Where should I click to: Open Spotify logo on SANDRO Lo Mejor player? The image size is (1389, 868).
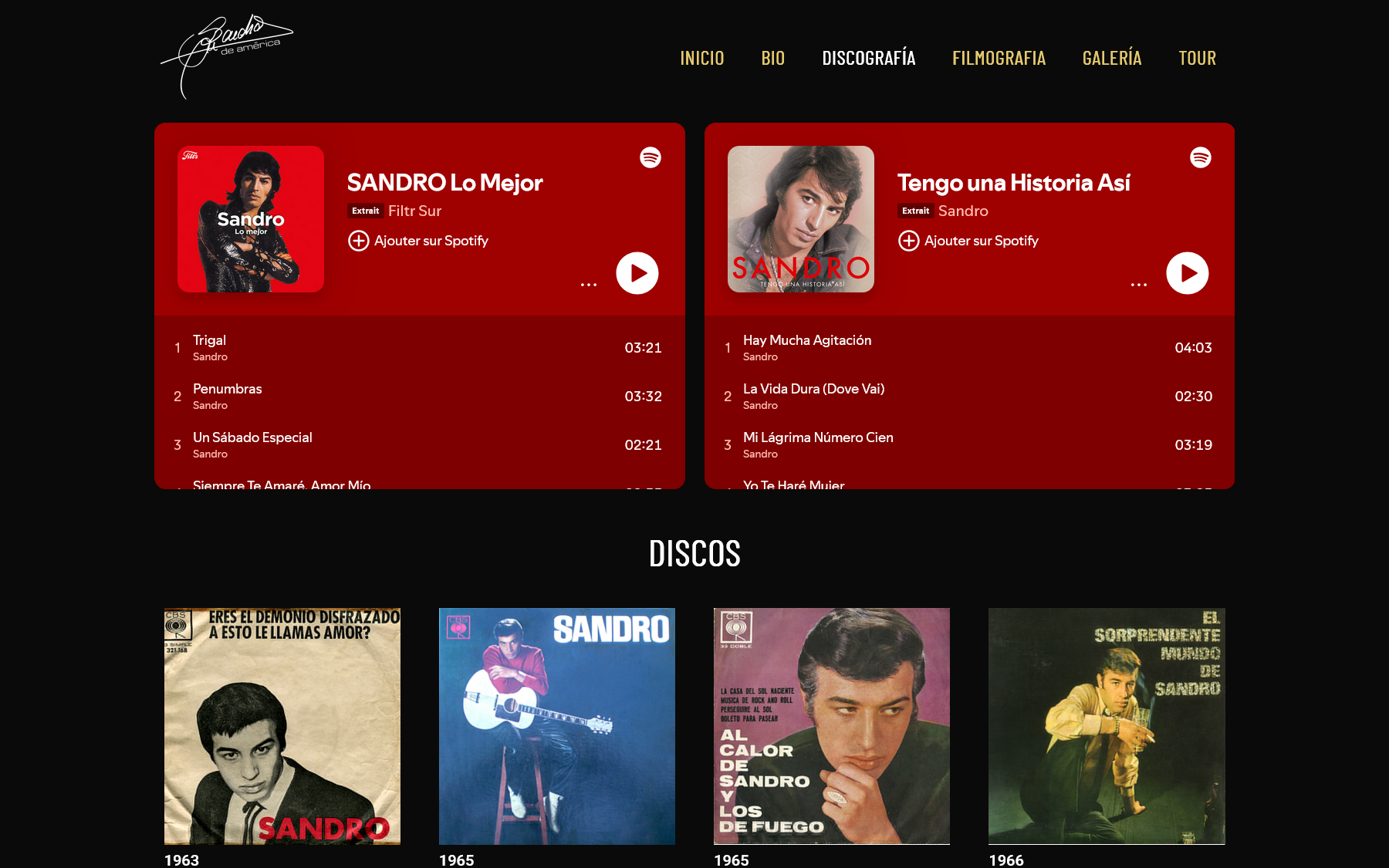tap(651, 157)
